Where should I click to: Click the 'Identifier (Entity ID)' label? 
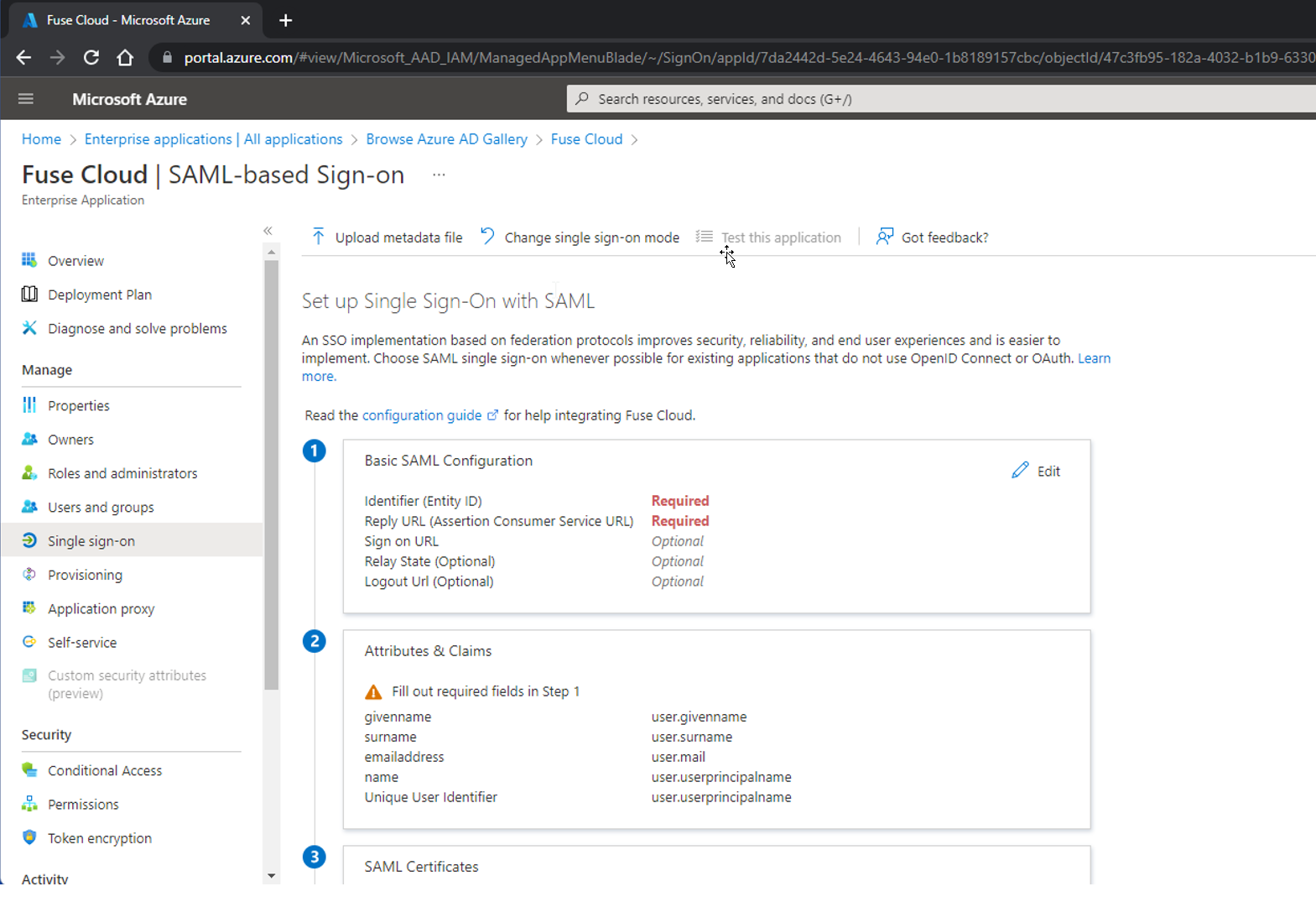[423, 501]
